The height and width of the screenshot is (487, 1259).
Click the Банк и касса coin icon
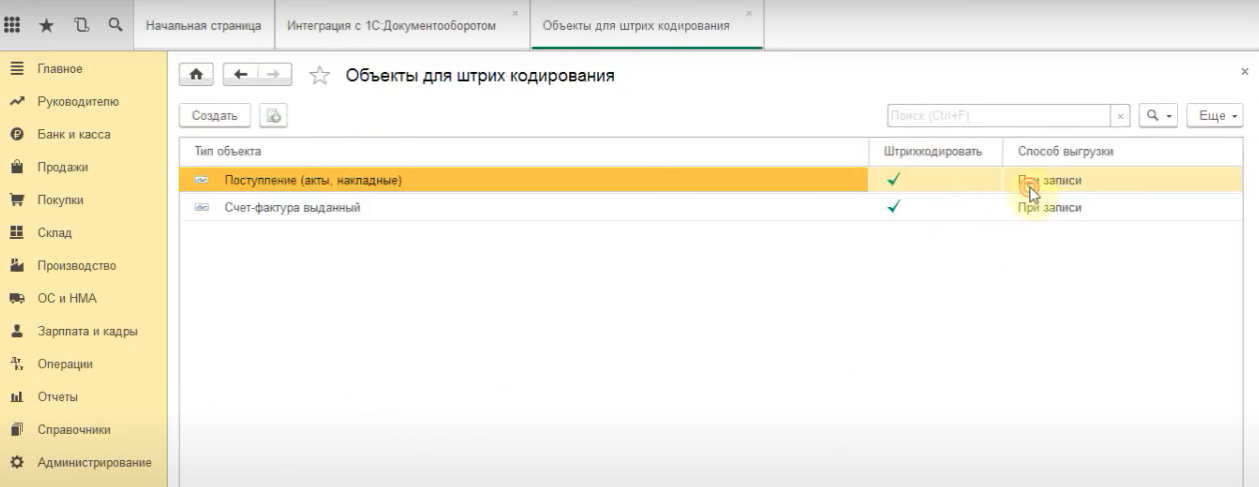coord(16,135)
